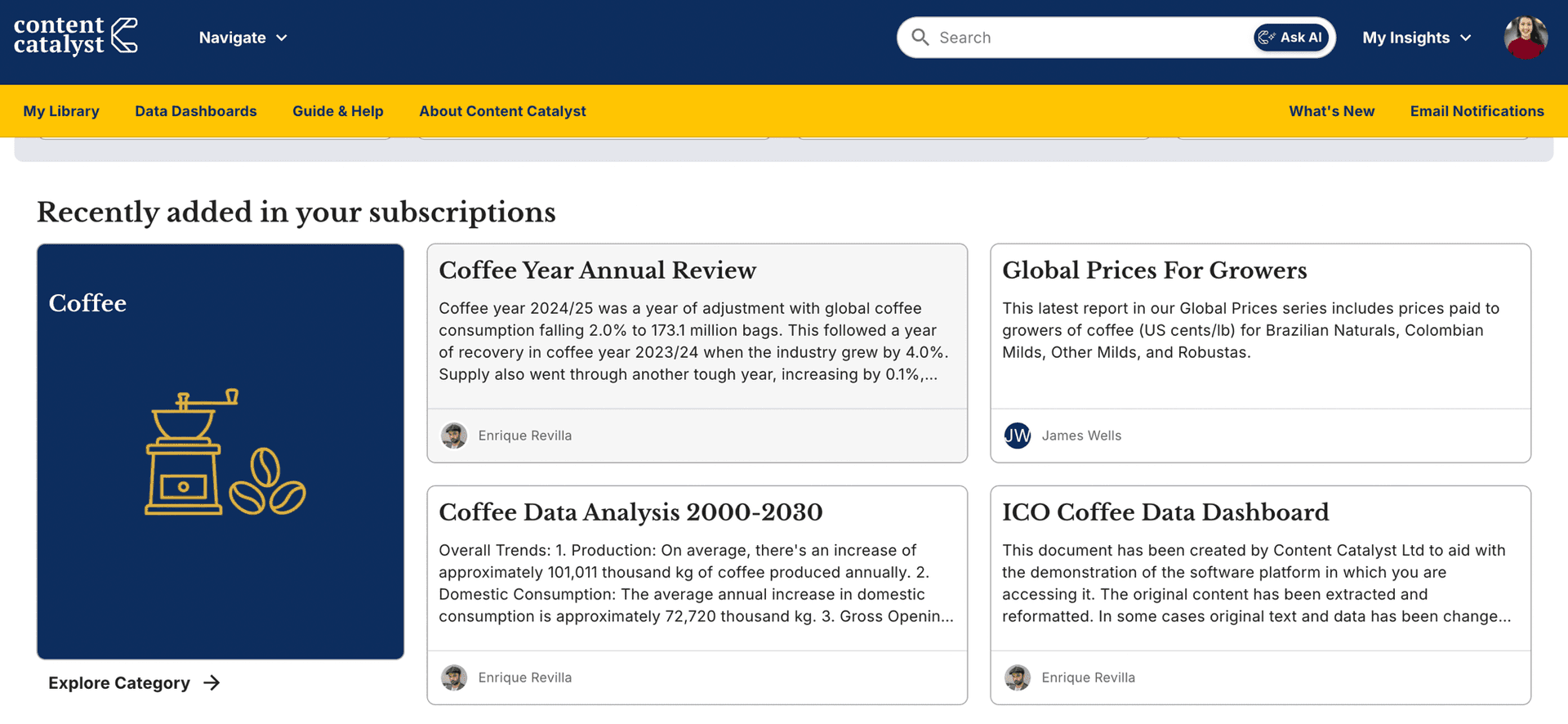
Task: Expand the My Insights dropdown
Action: [1417, 38]
